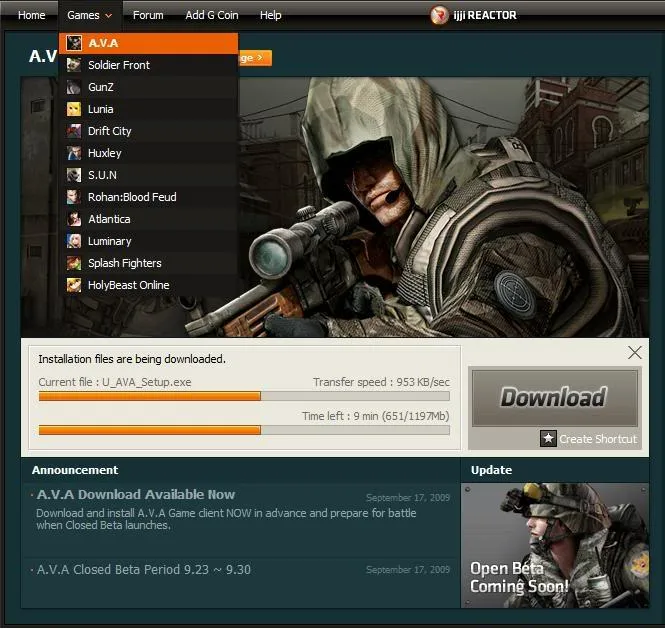Click the Drift City game icon

74,131
